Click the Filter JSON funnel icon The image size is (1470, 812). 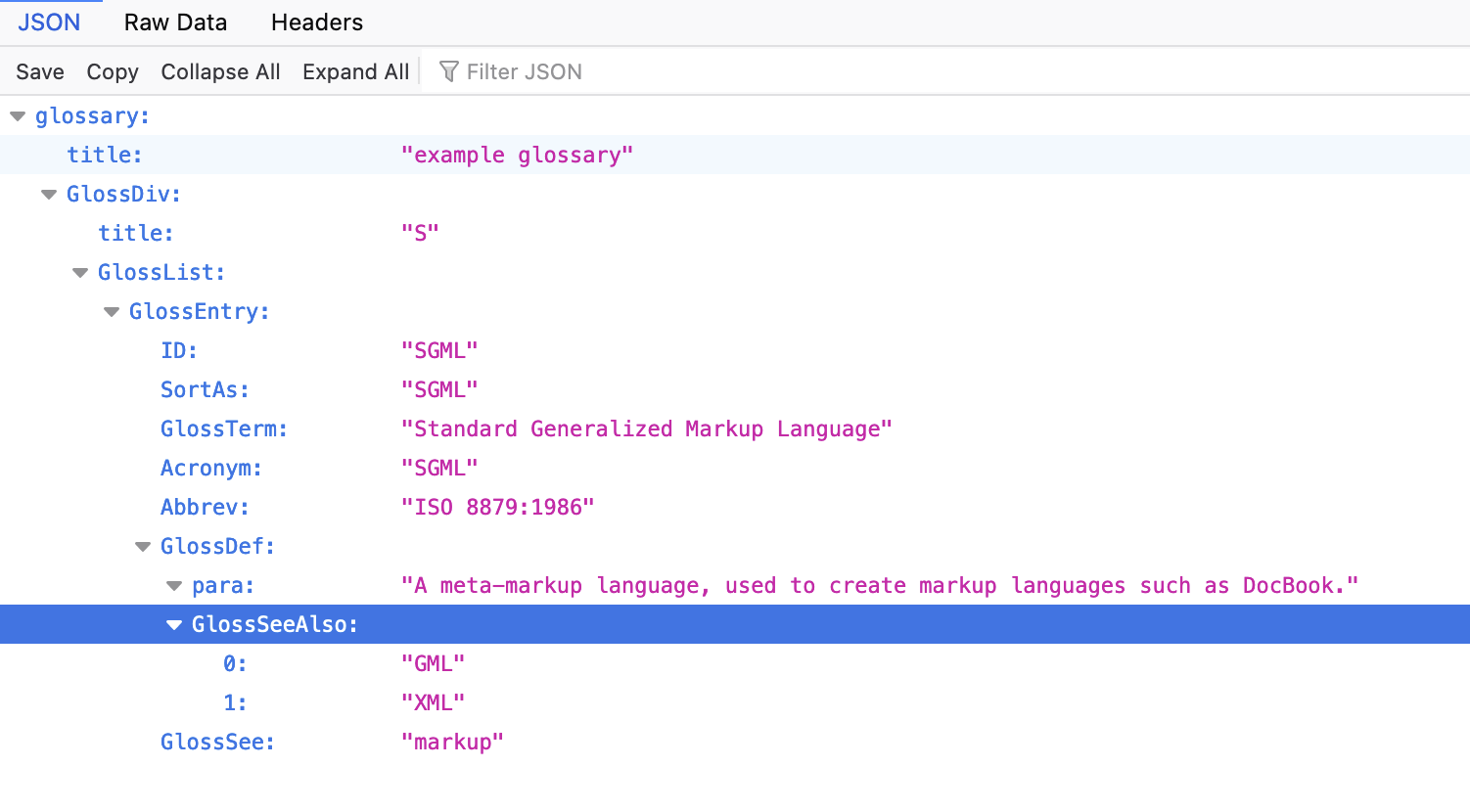(x=448, y=70)
